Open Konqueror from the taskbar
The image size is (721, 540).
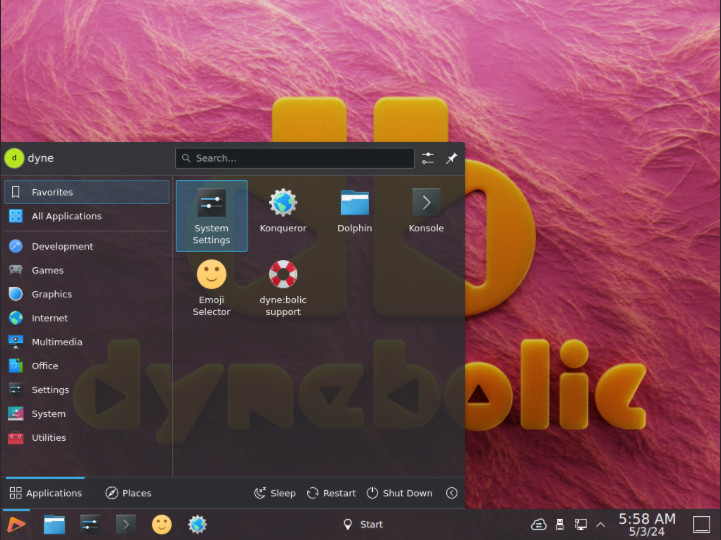point(197,524)
